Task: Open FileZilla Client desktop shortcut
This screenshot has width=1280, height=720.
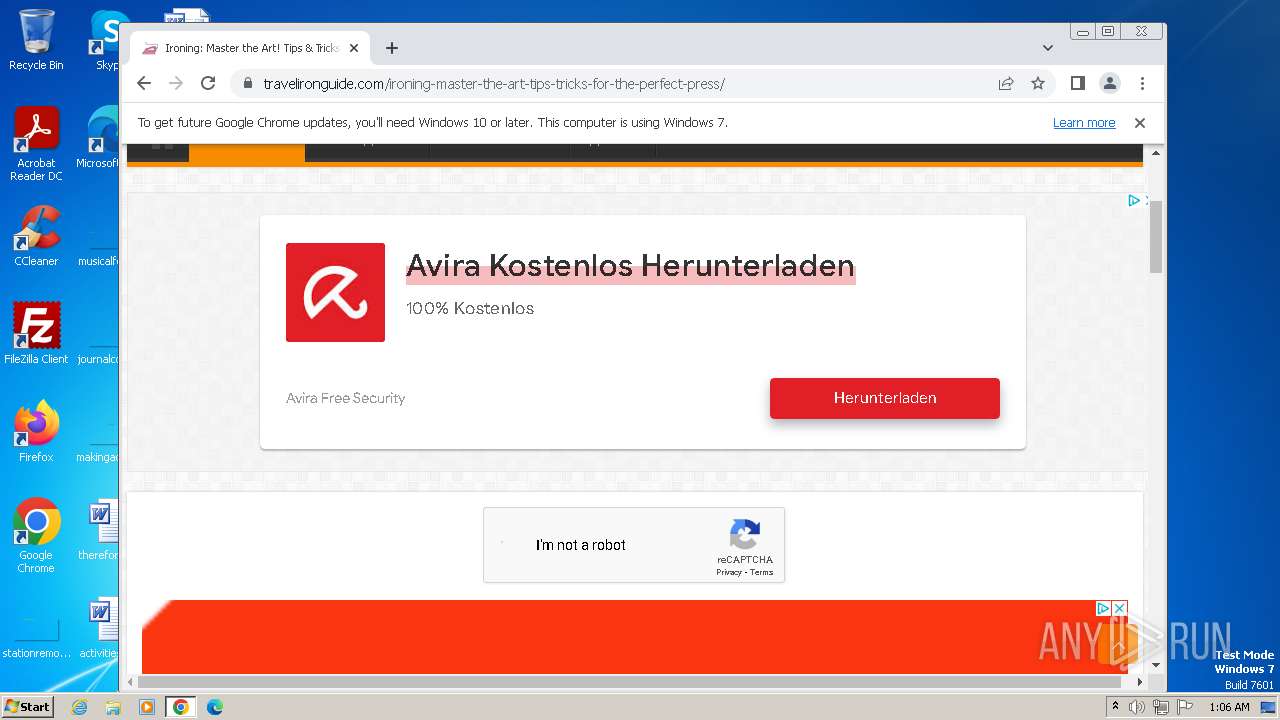Action: pyautogui.click(x=36, y=334)
